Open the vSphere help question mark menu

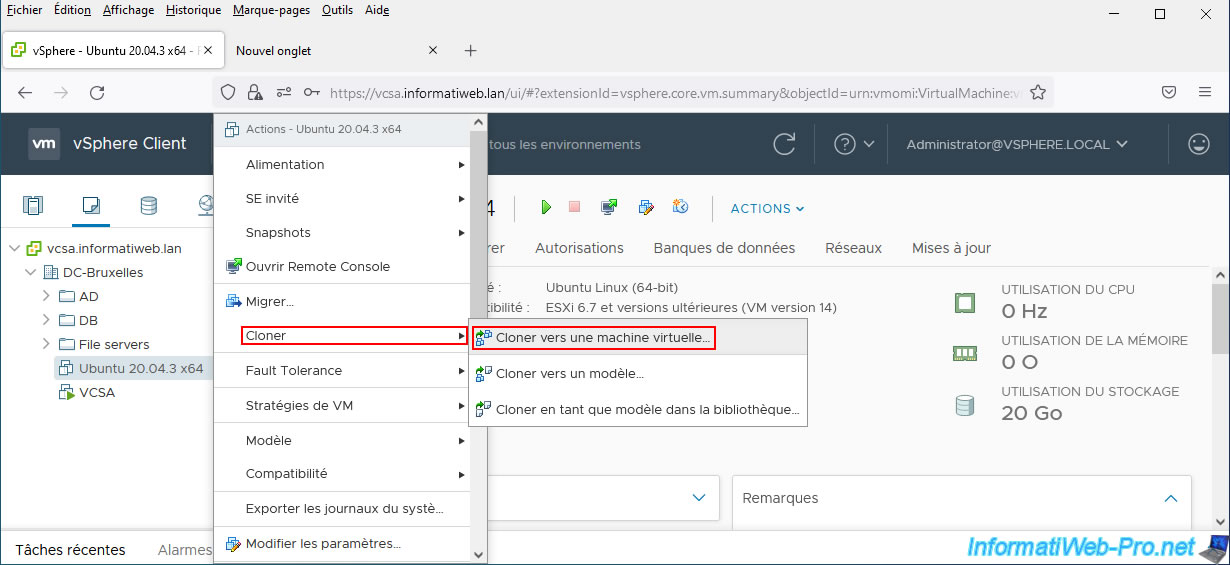[x=854, y=144]
